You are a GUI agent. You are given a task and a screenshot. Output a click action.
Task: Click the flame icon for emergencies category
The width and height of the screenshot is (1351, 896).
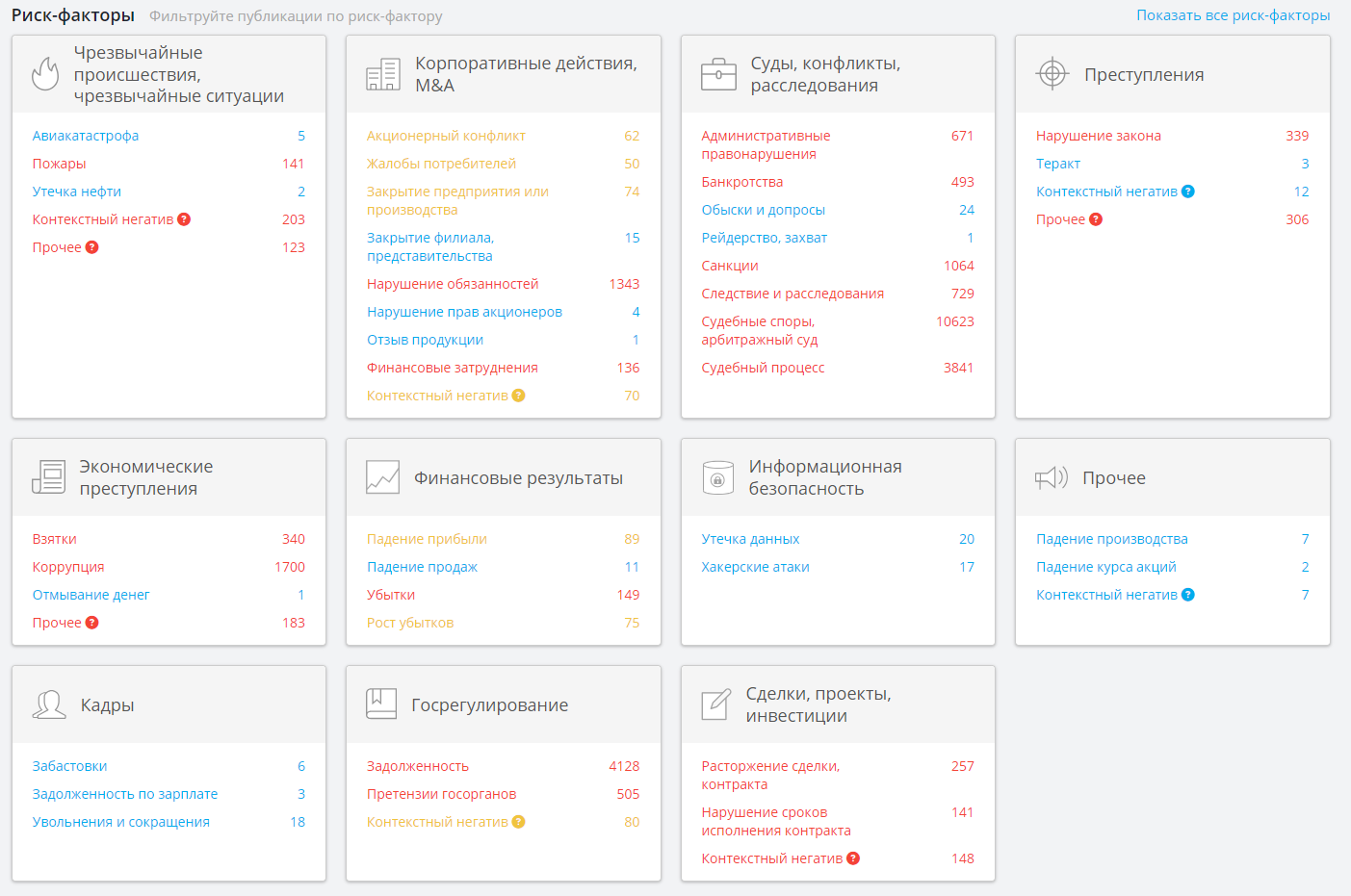pos(45,74)
